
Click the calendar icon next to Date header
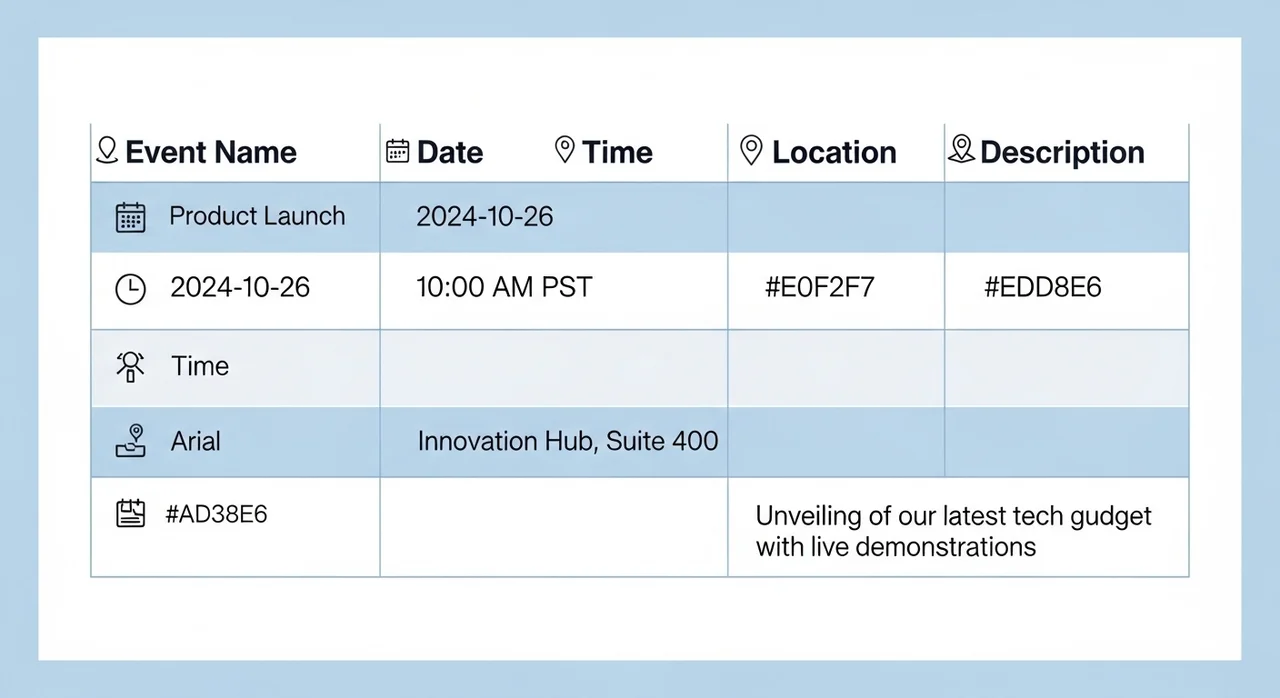(x=398, y=151)
